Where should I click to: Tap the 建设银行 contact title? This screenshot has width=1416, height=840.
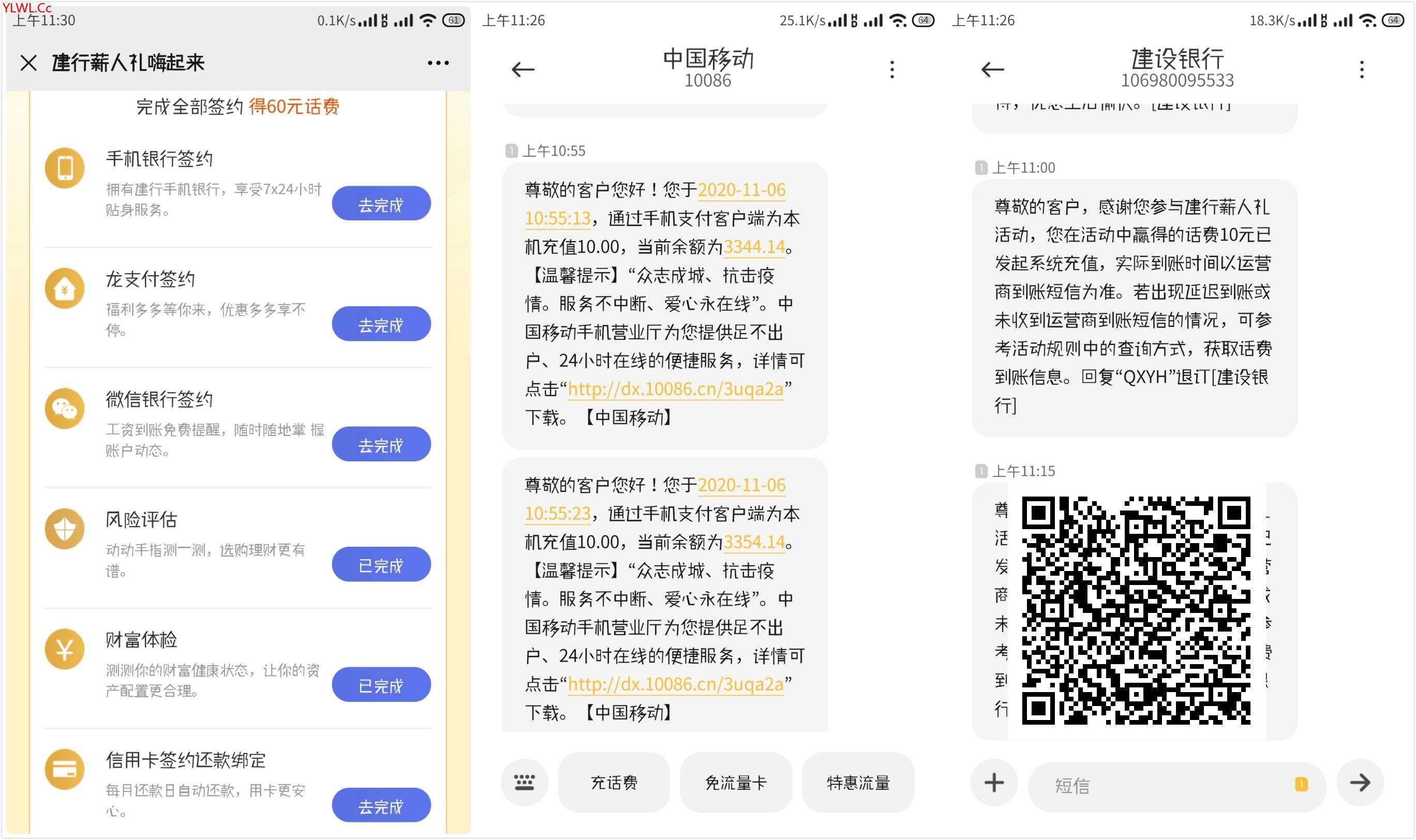[1177, 59]
